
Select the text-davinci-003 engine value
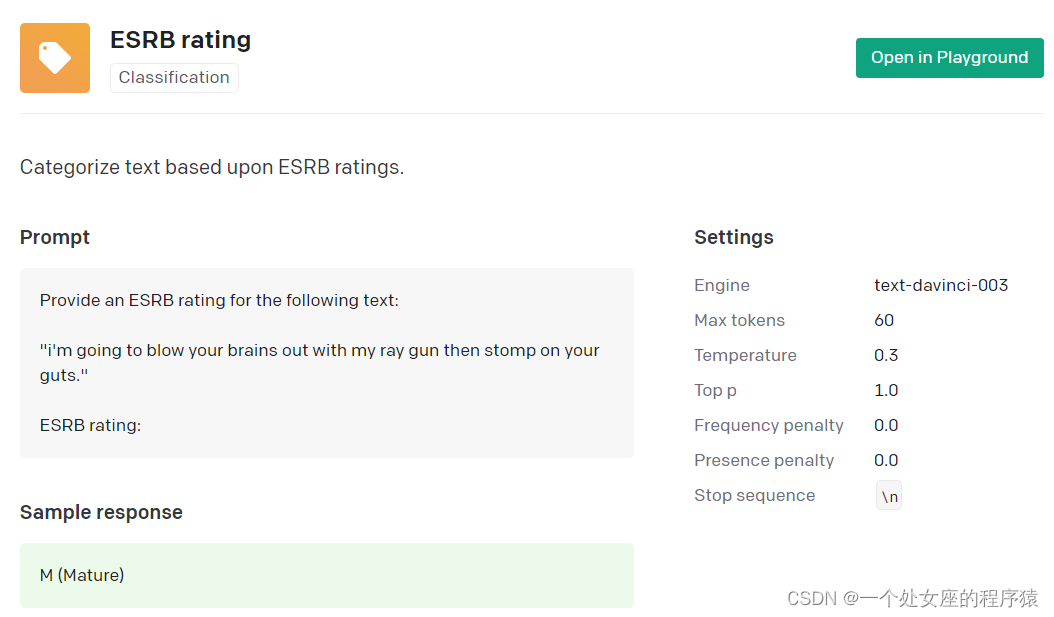pyautogui.click(x=940, y=285)
